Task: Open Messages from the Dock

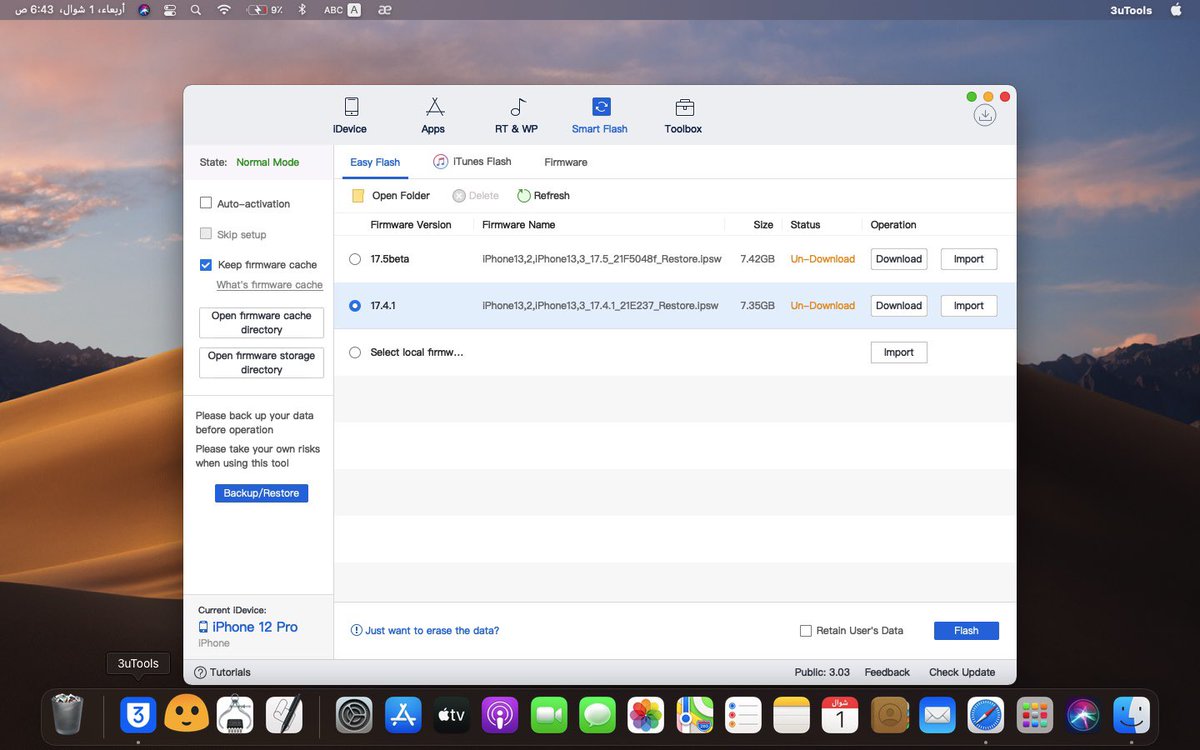Action: click(x=598, y=715)
